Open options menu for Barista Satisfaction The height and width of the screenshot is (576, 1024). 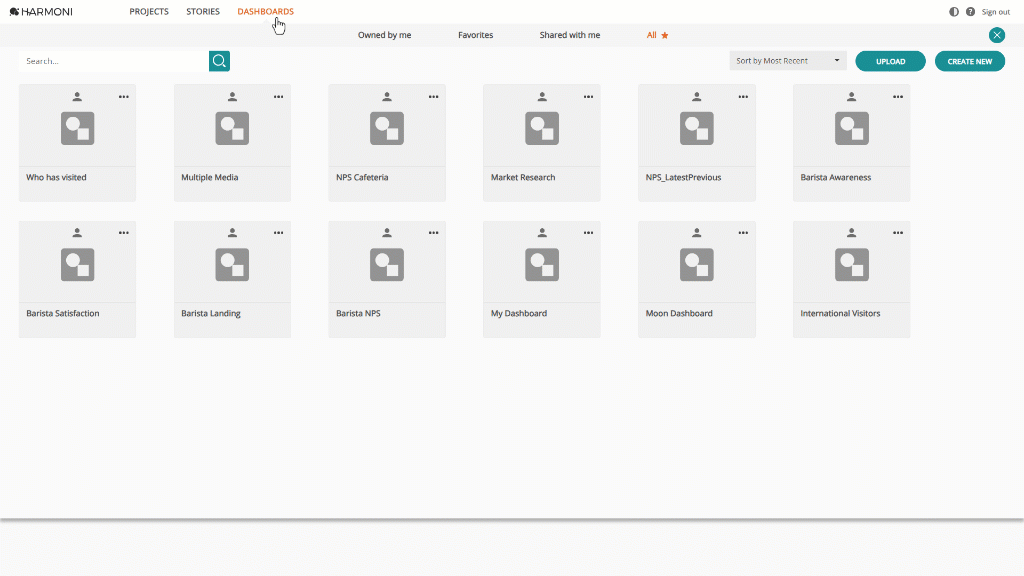[123, 232]
